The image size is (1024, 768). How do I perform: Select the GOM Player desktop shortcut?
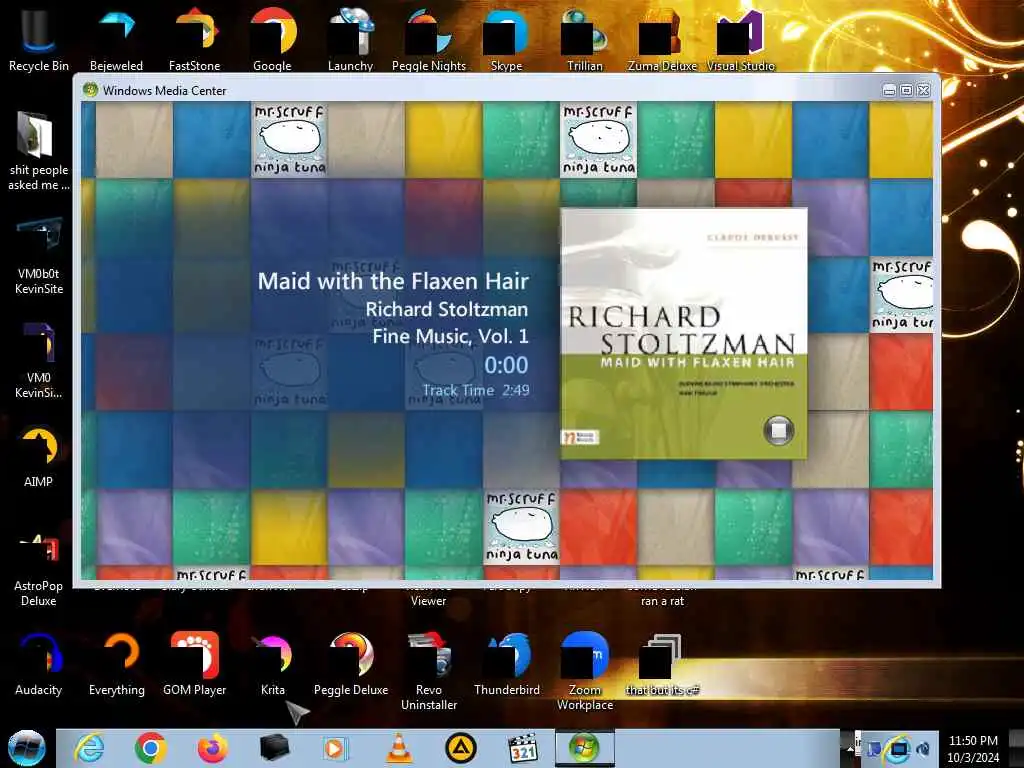point(195,664)
